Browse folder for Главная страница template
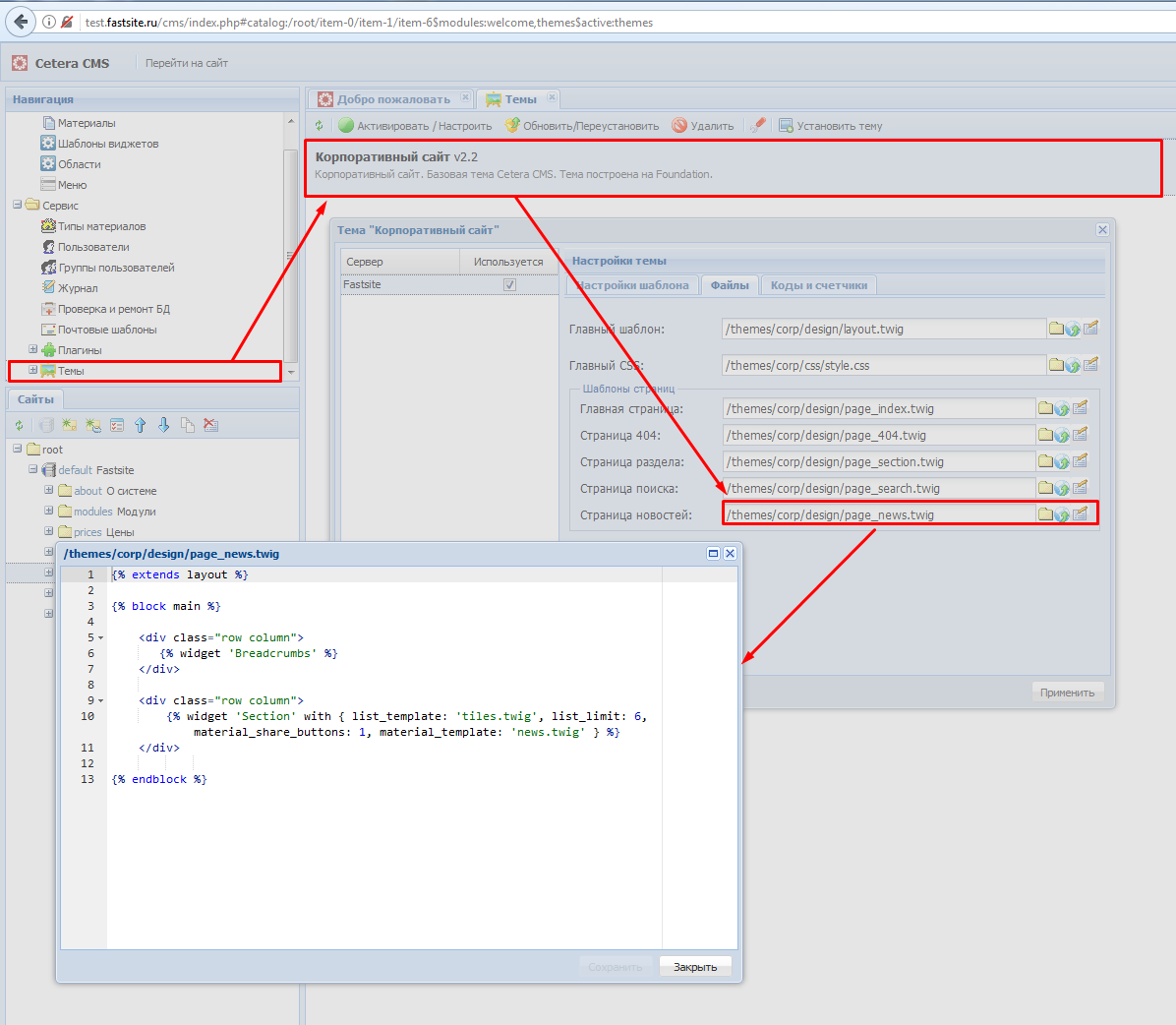 pos(1045,408)
